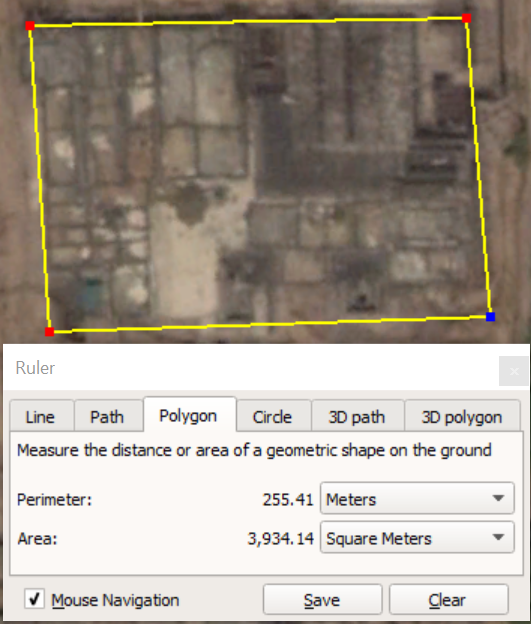Image resolution: width=531 pixels, height=624 pixels.
Task: Click the Area label
Action: [37, 539]
